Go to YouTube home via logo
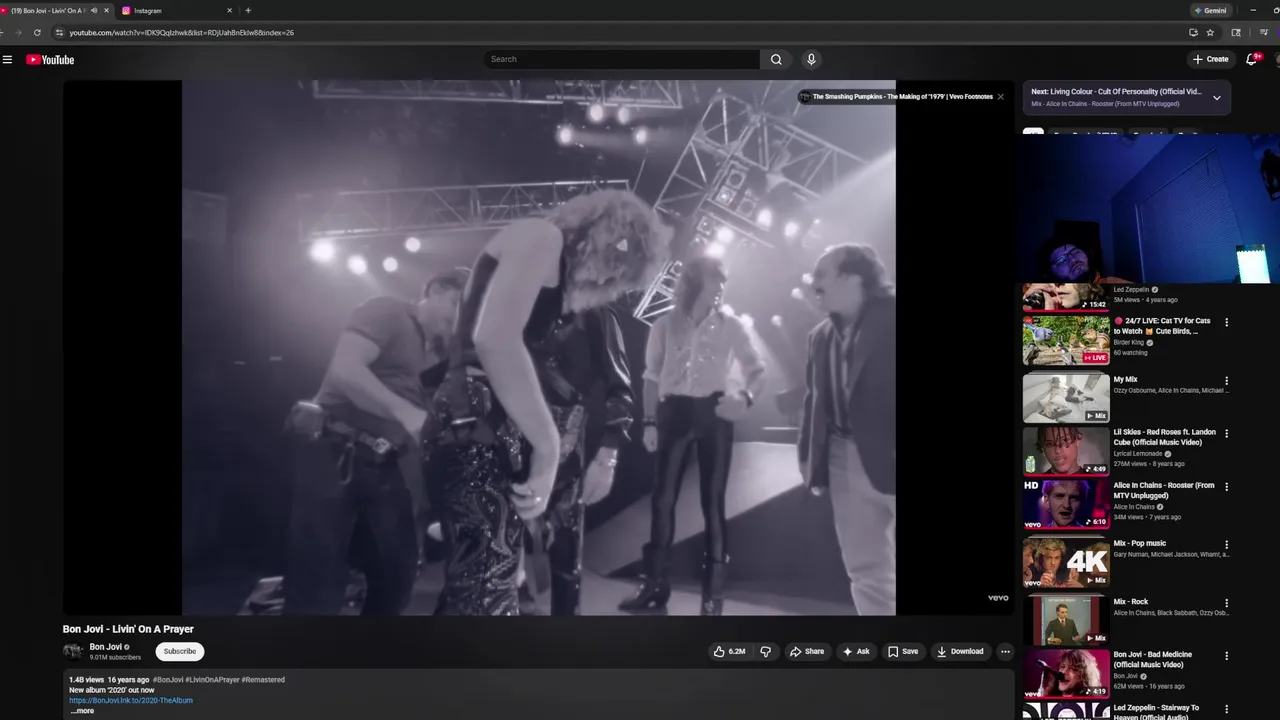This screenshot has height=720, width=1280. (50, 59)
